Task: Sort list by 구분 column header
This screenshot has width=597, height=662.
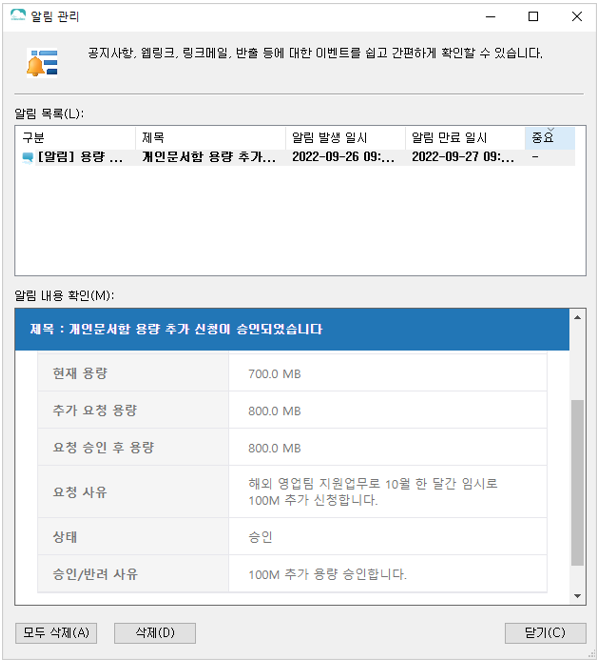Action: [75, 138]
